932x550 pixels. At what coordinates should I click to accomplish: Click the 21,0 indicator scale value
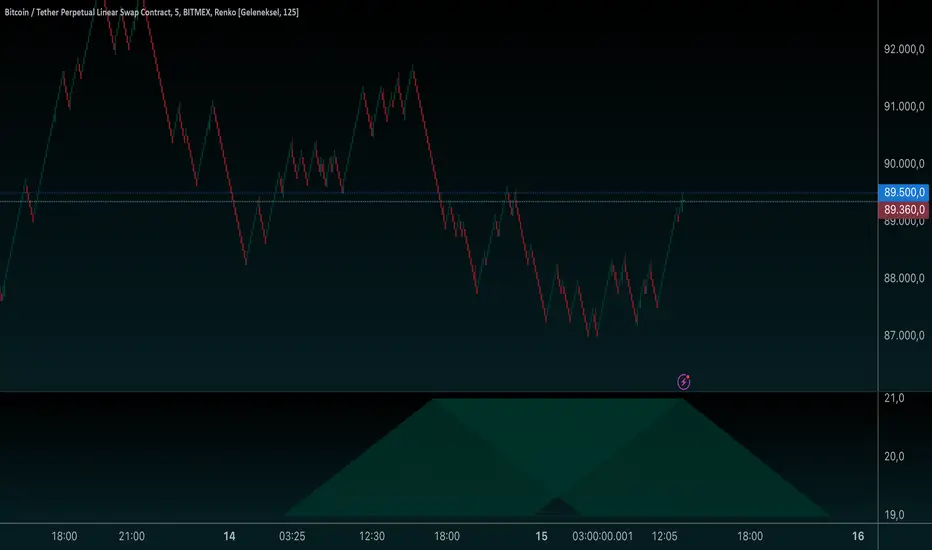(894, 398)
